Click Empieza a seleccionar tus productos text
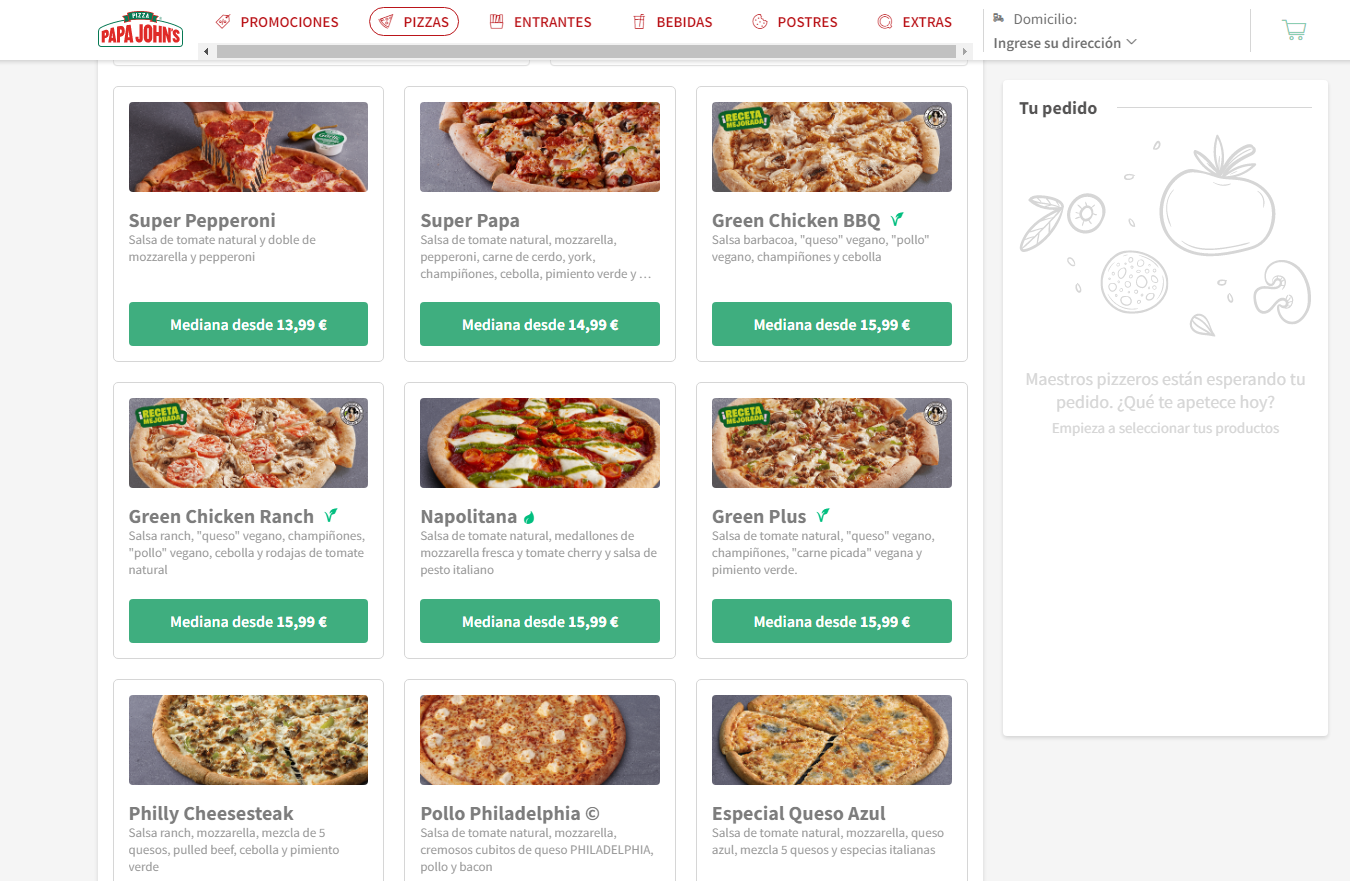The image size is (1350, 881). 1165,428
